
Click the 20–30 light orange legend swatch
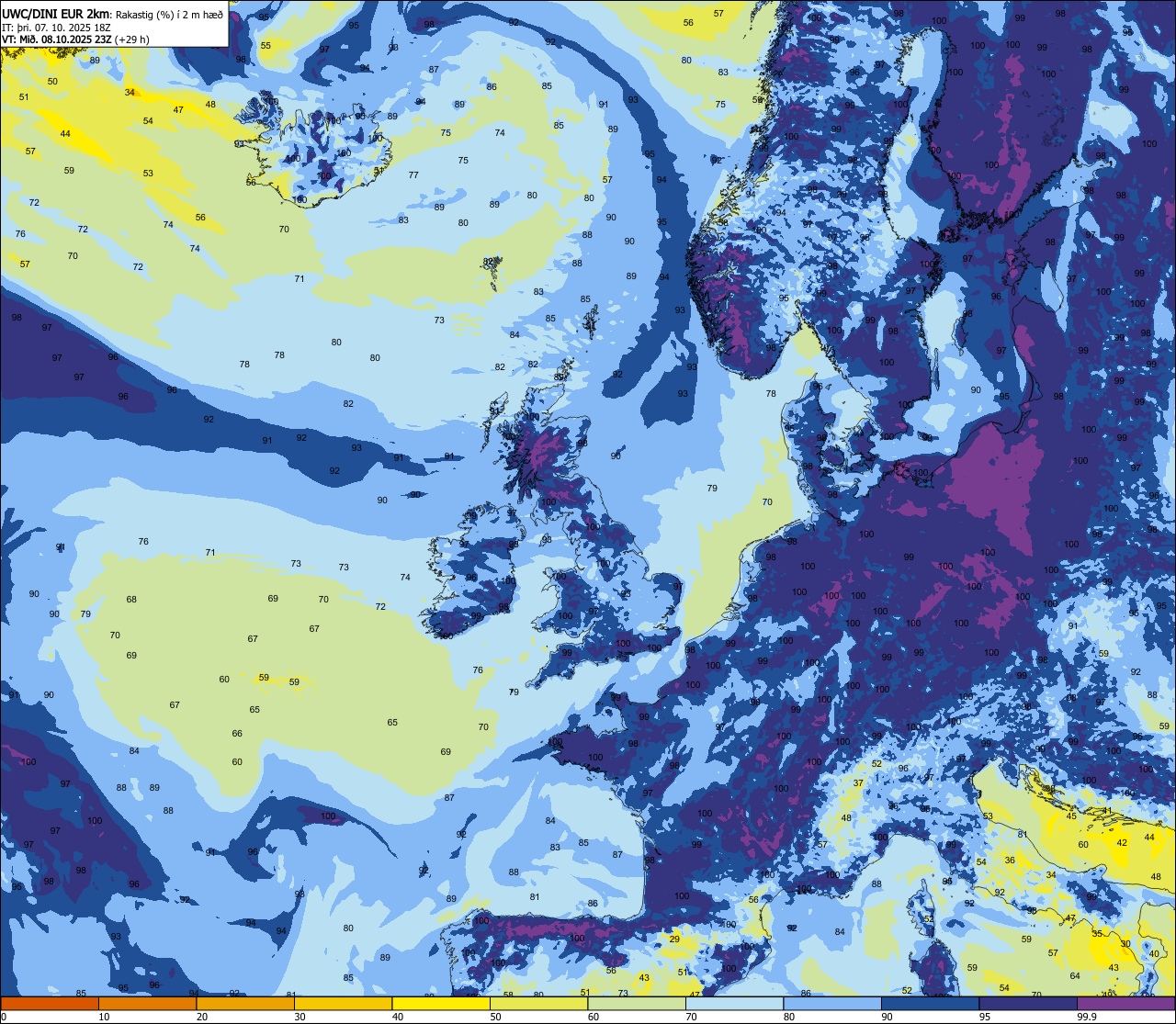tap(245, 1003)
